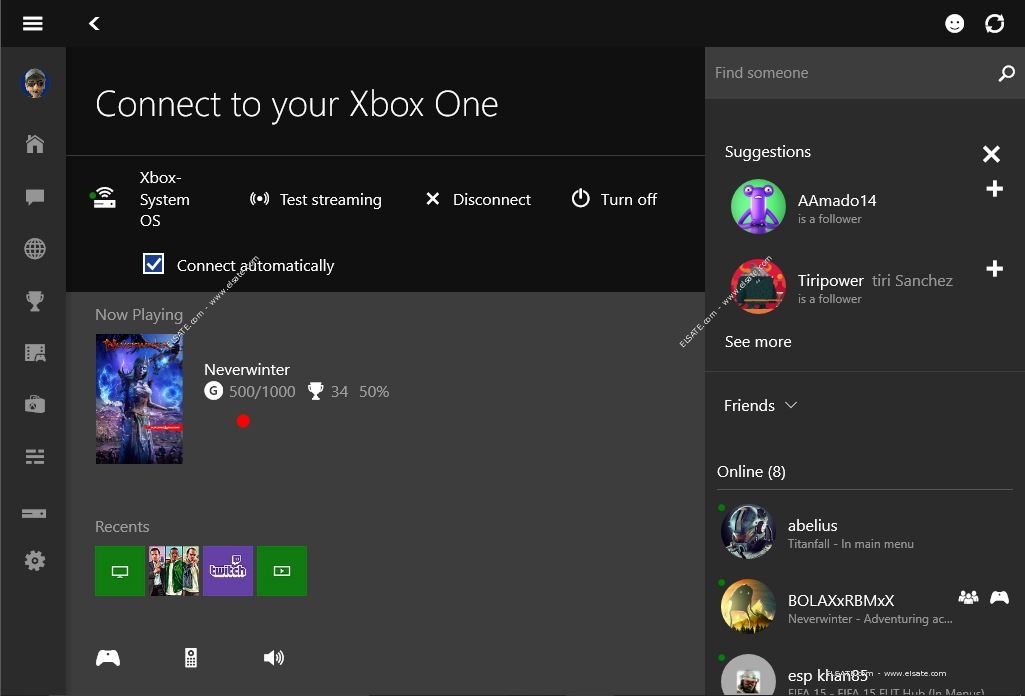
Task: Open abelius in the friends list
Action: [x=865, y=532]
